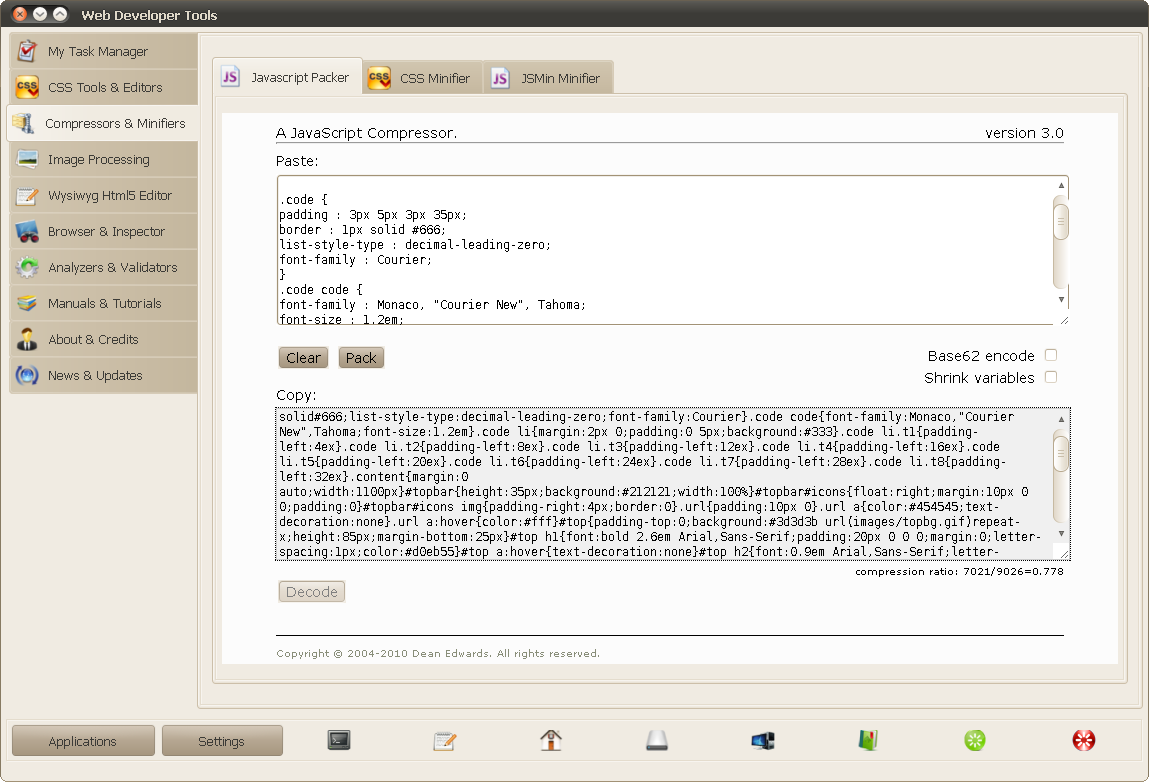1149x782 pixels.
Task: Open News & Updates section
Action: (x=103, y=375)
